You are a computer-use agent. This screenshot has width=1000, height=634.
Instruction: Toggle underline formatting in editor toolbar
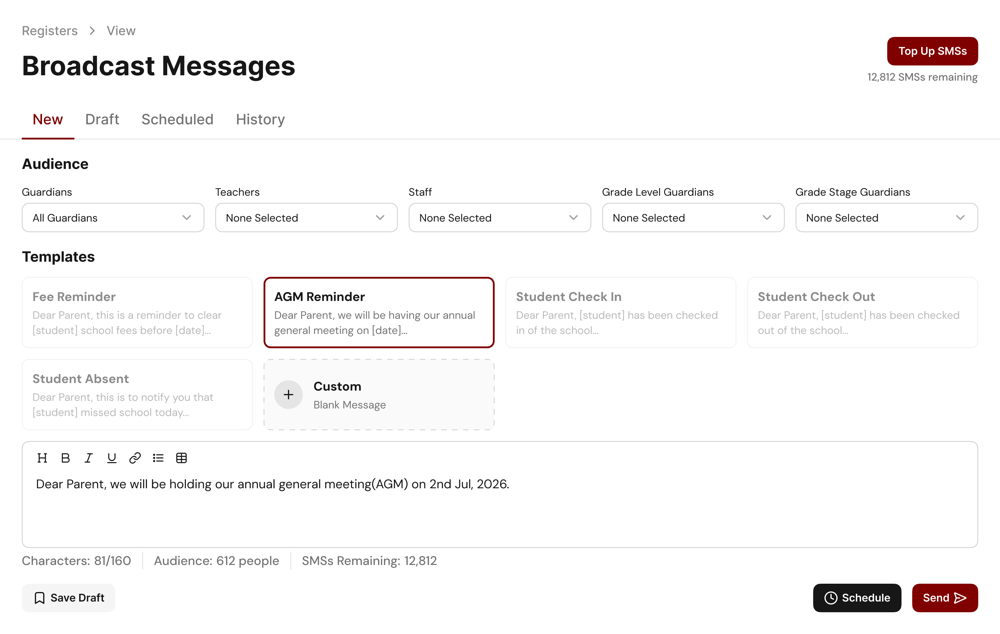tap(112, 458)
